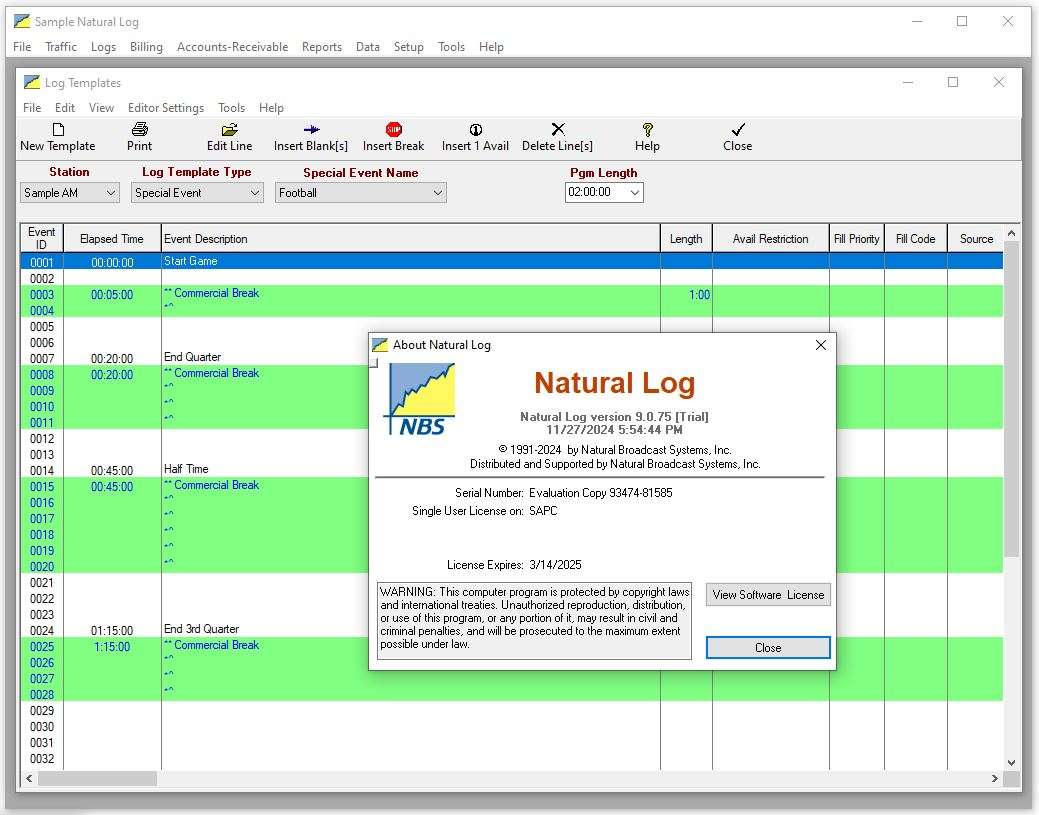Click the Insert Break stop-sign icon

[x=393, y=130]
